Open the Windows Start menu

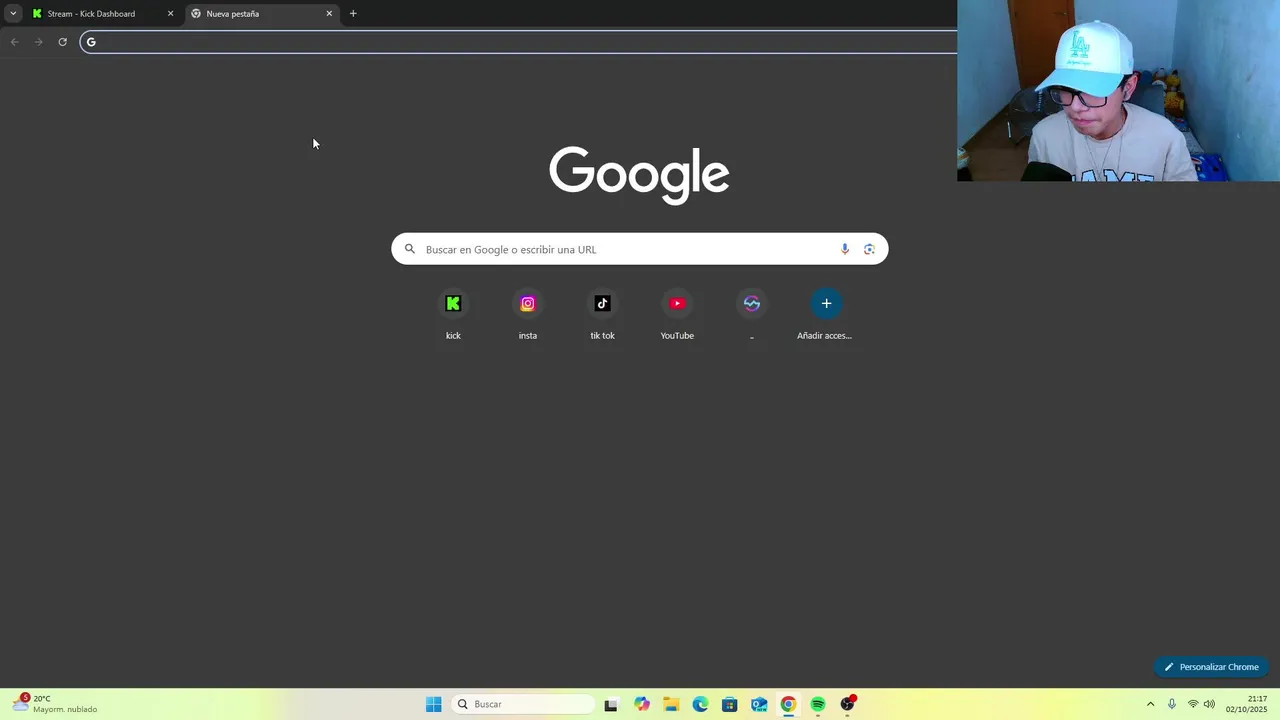(x=433, y=704)
